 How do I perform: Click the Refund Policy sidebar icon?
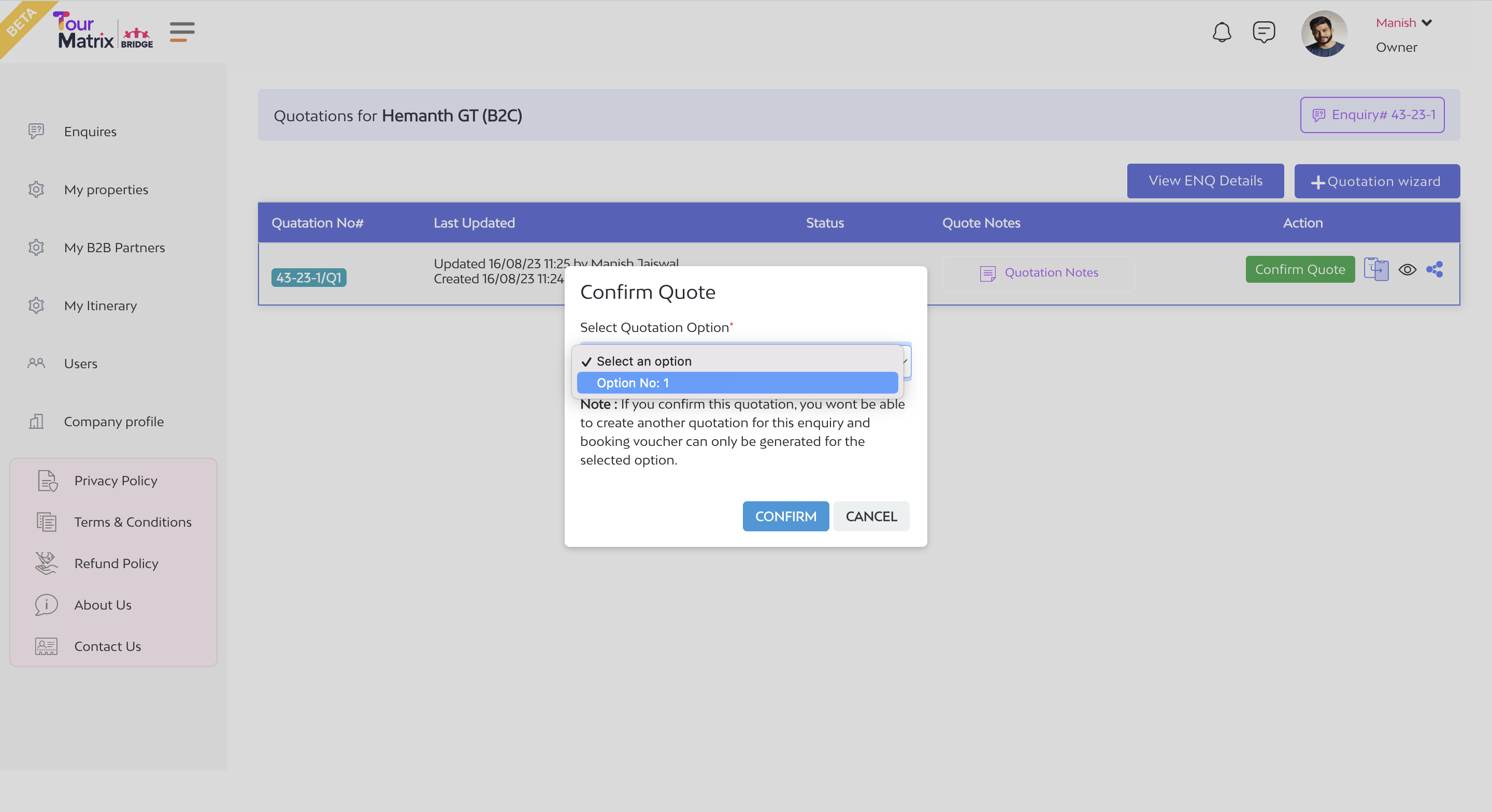pos(46,563)
